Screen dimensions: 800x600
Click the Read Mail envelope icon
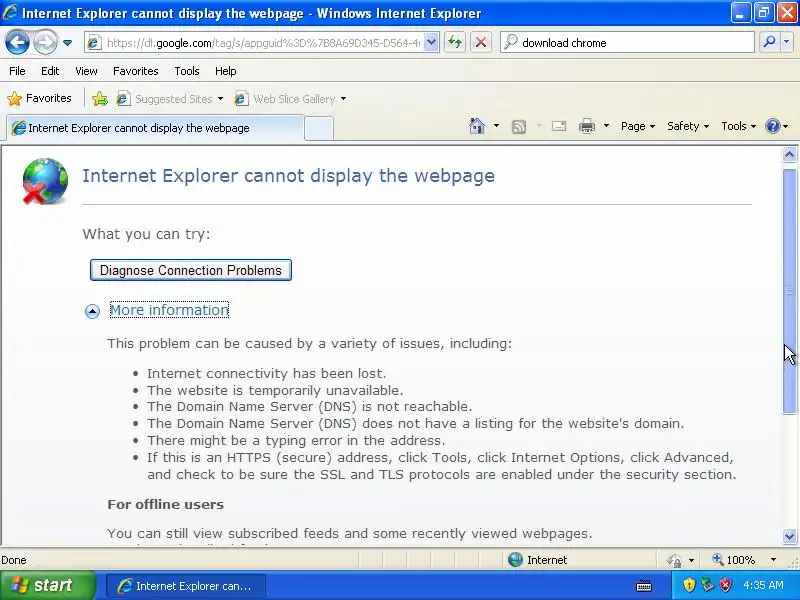[x=559, y=126]
